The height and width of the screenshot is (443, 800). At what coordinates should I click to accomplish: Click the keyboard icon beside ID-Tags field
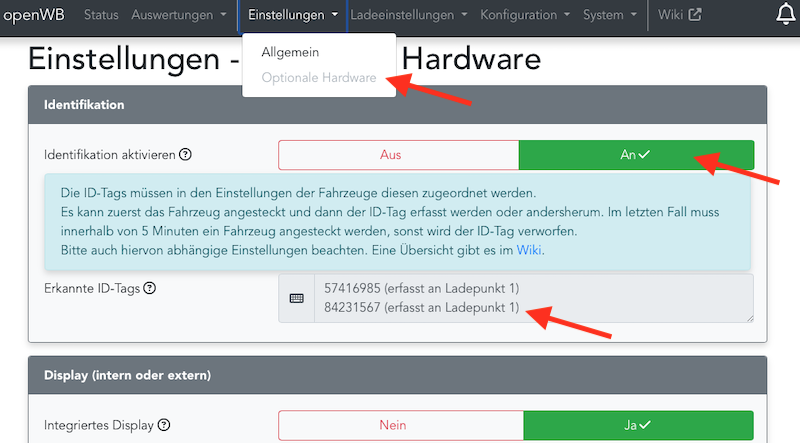tap(296, 298)
